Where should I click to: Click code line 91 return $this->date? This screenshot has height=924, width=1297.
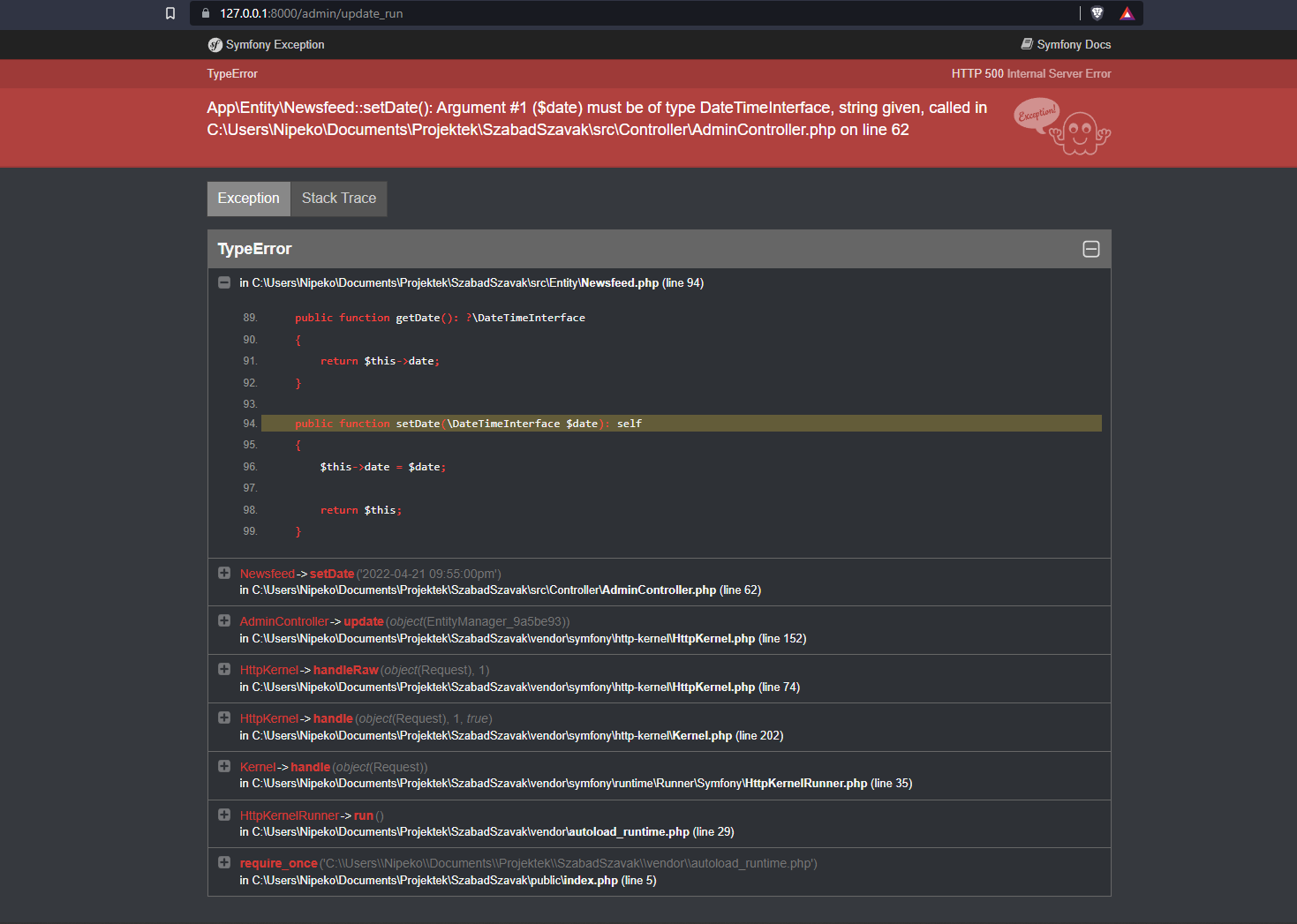pyautogui.click(x=380, y=361)
